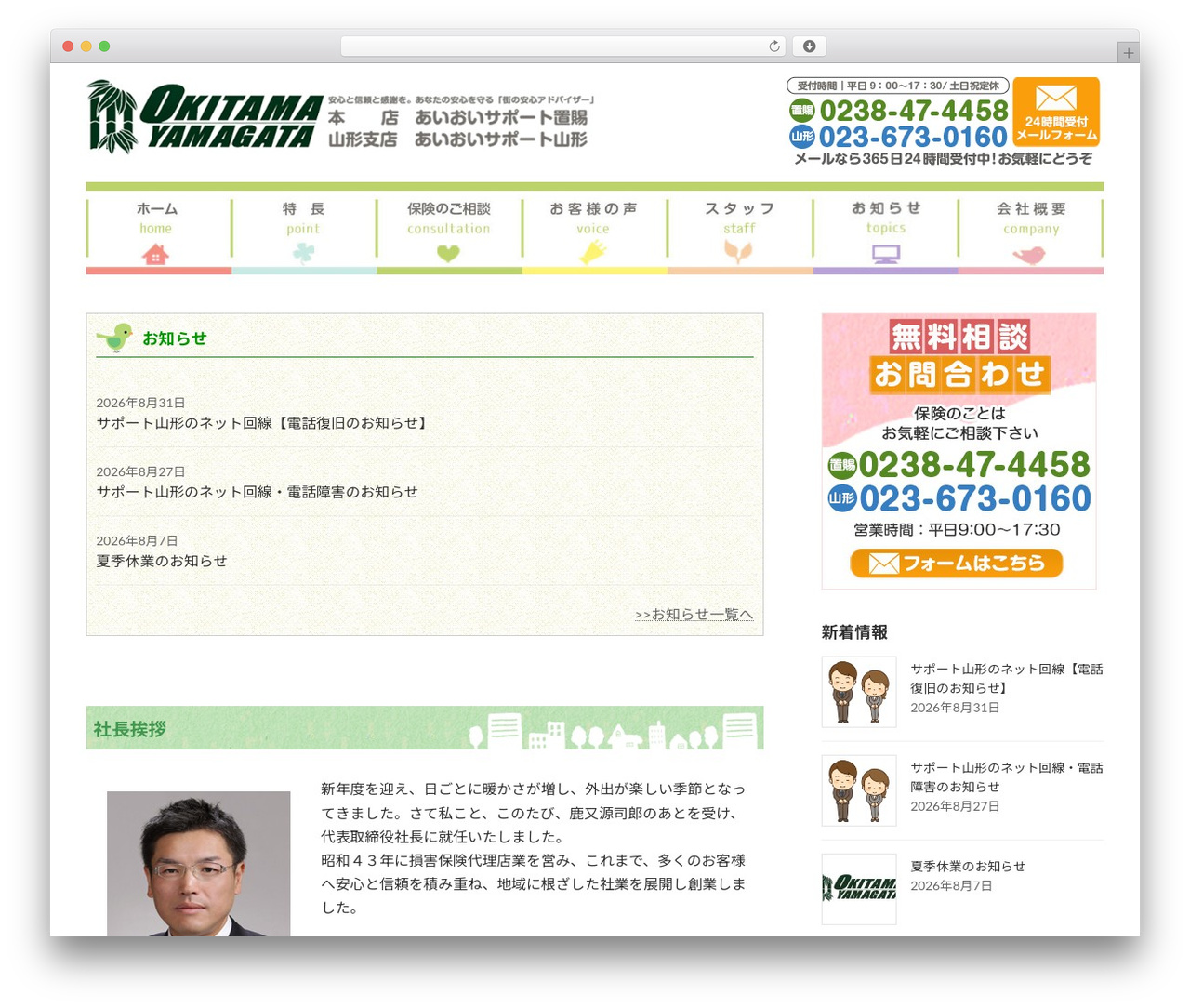
Task: Click the 社長挨拶 section heading
Action: click(x=129, y=729)
